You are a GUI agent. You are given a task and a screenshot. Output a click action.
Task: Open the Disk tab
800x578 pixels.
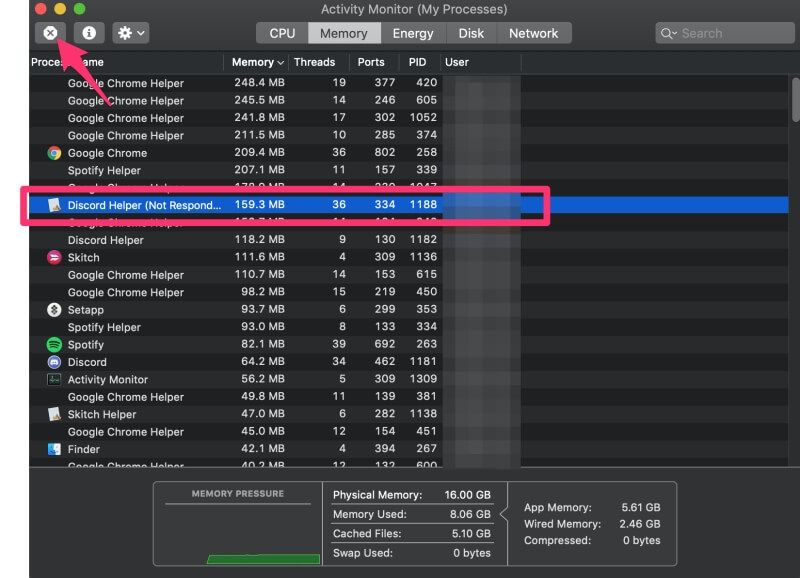(471, 33)
